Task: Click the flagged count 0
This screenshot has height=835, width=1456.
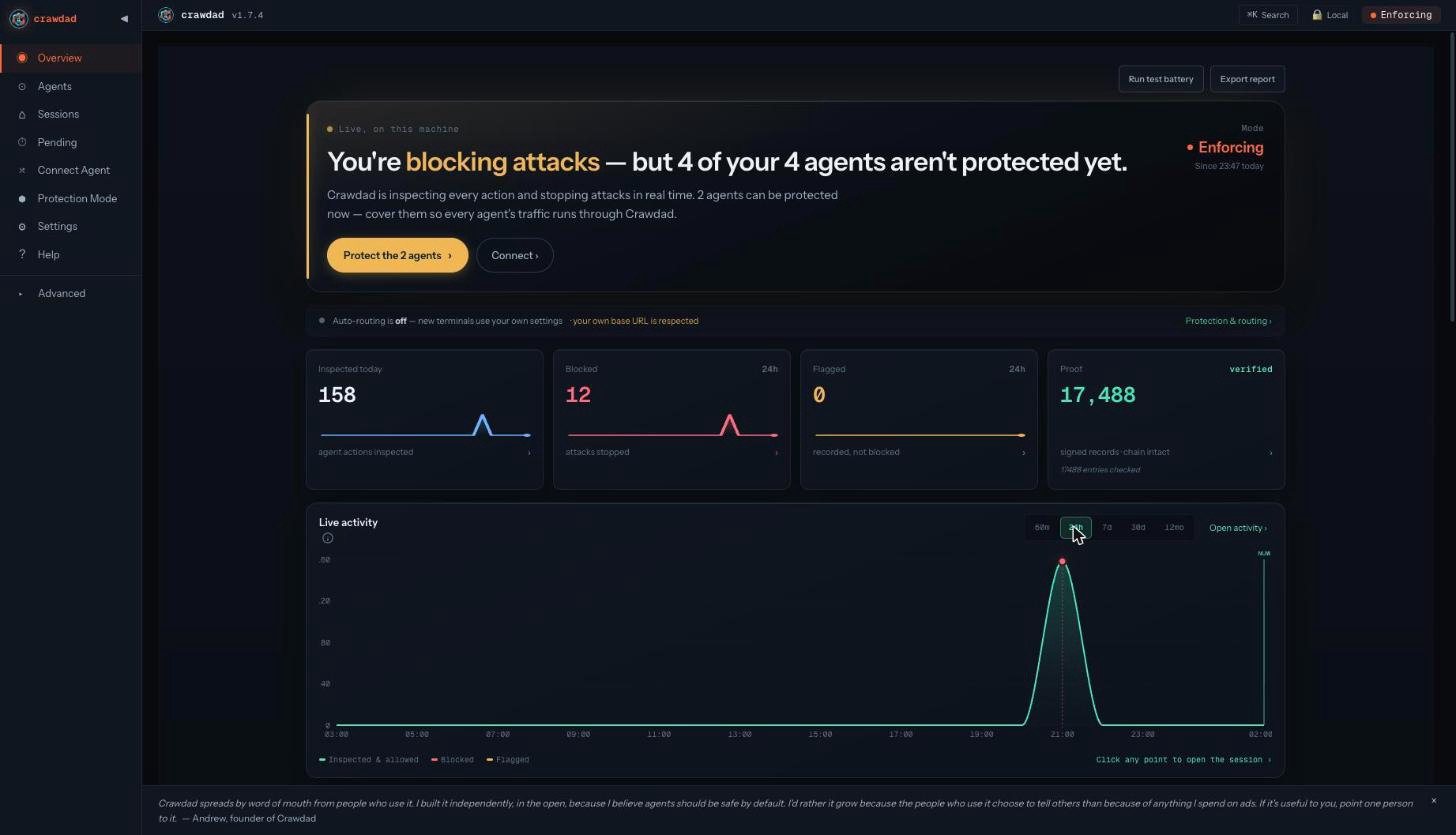Action: (819, 395)
